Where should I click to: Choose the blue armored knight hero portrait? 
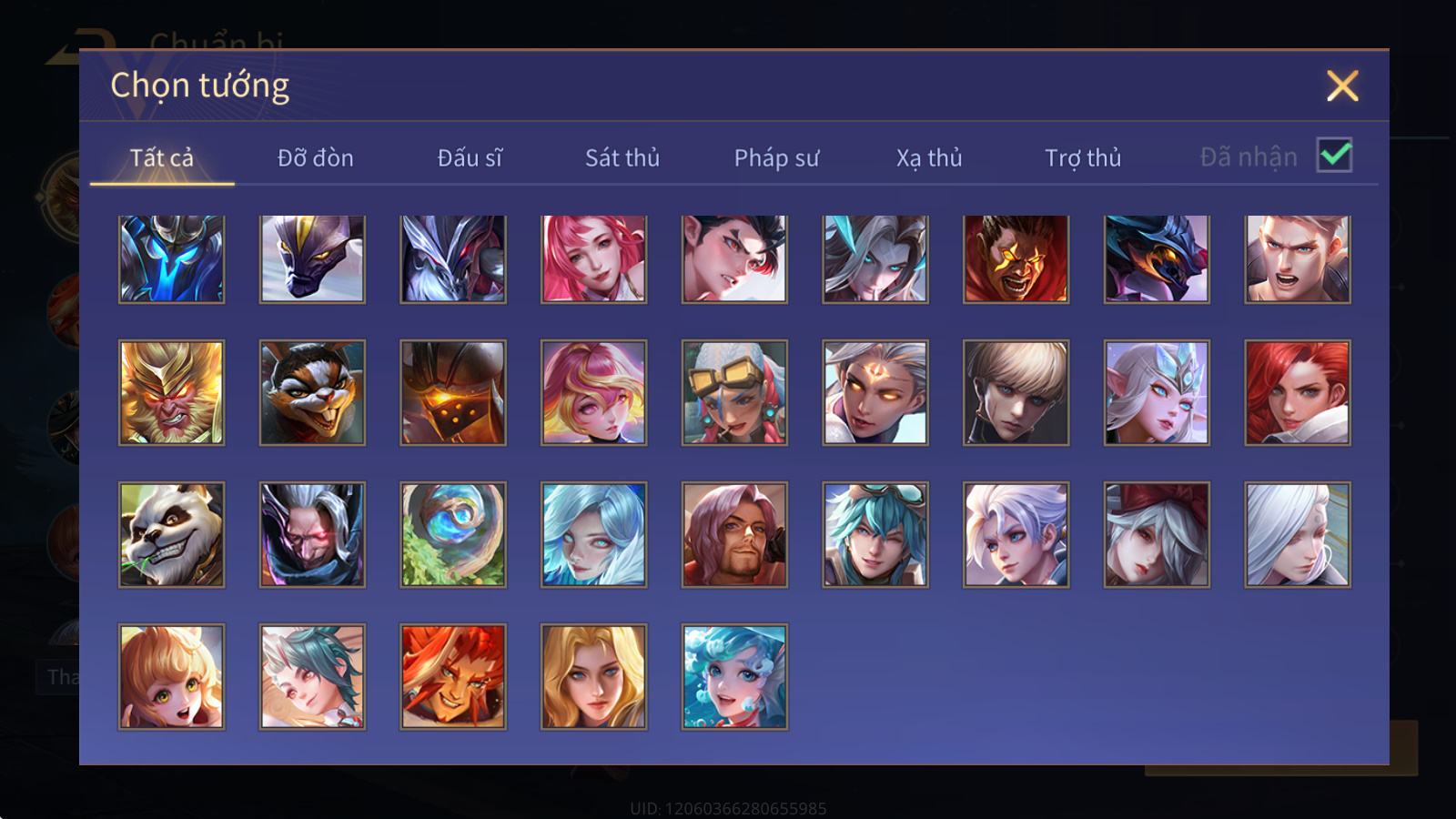[x=171, y=258]
